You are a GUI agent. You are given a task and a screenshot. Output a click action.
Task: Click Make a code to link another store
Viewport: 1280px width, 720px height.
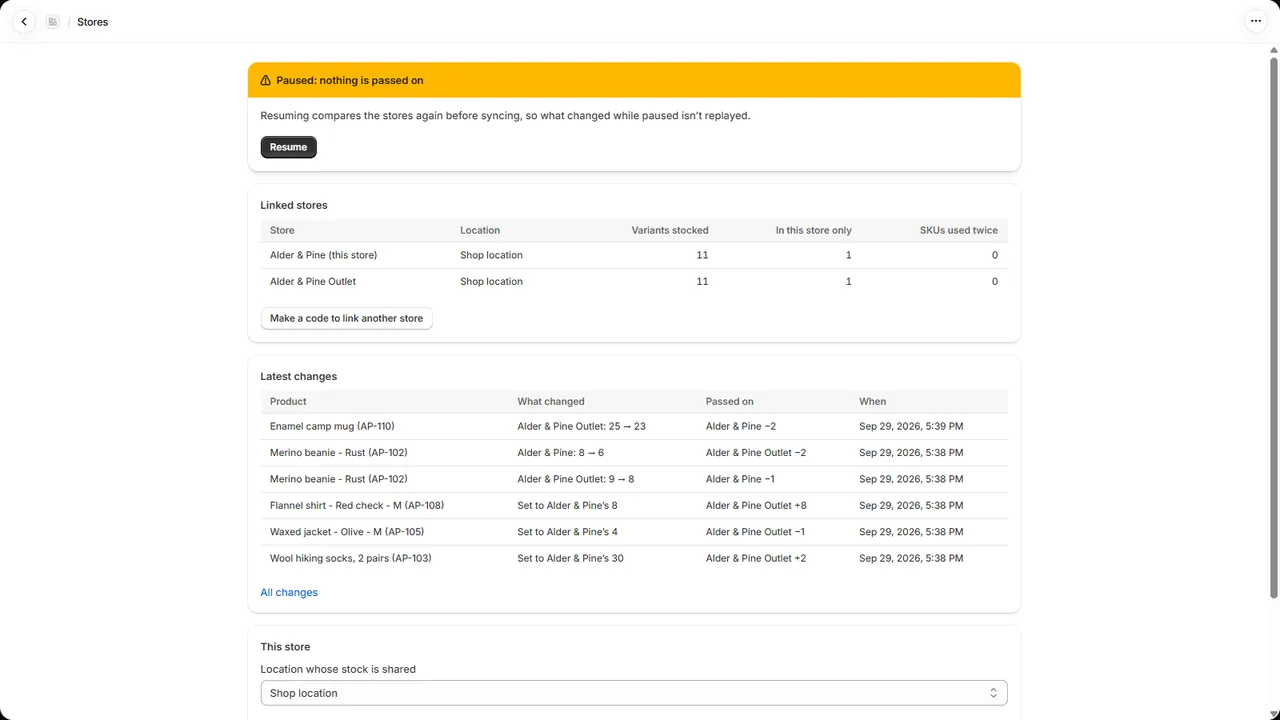(x=346, y=318)
